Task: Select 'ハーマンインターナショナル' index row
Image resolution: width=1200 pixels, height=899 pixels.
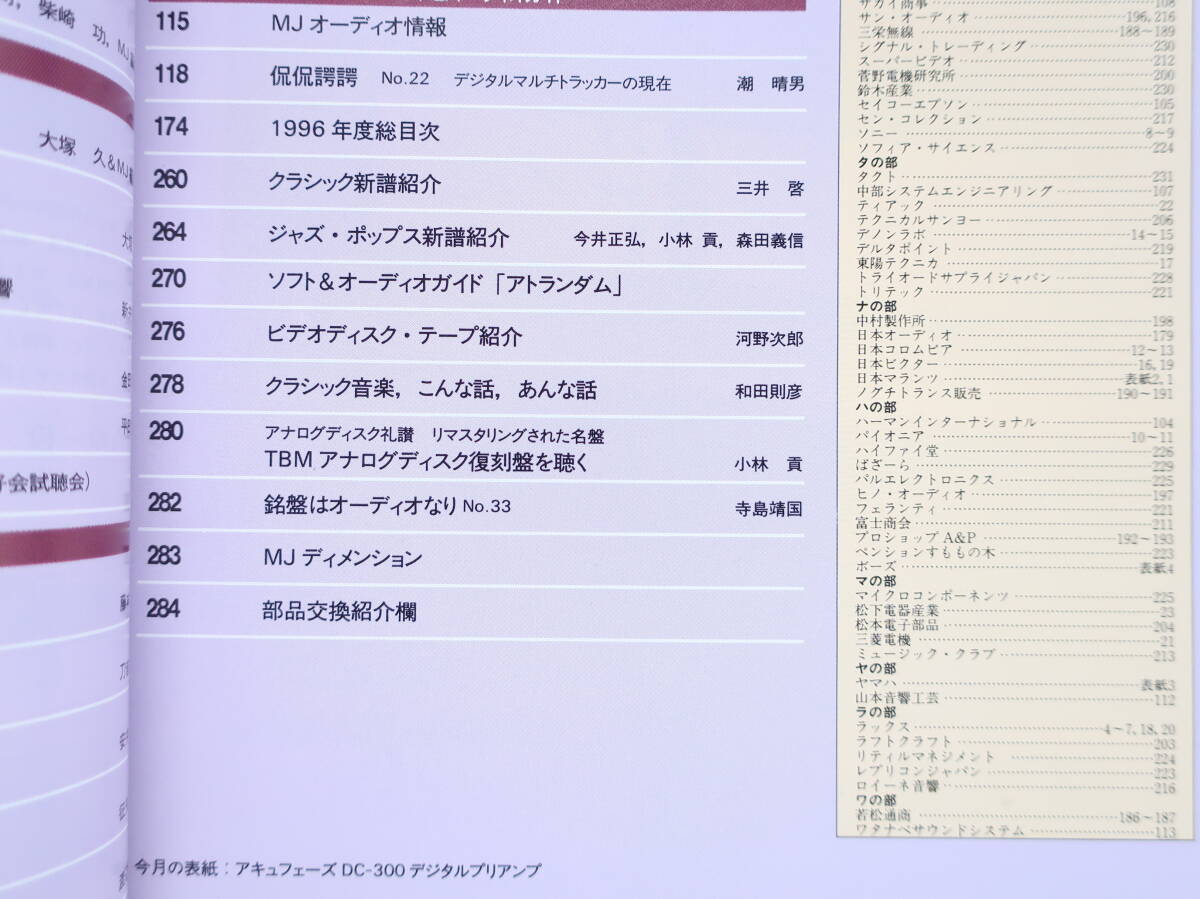Action: [1016, 422]
